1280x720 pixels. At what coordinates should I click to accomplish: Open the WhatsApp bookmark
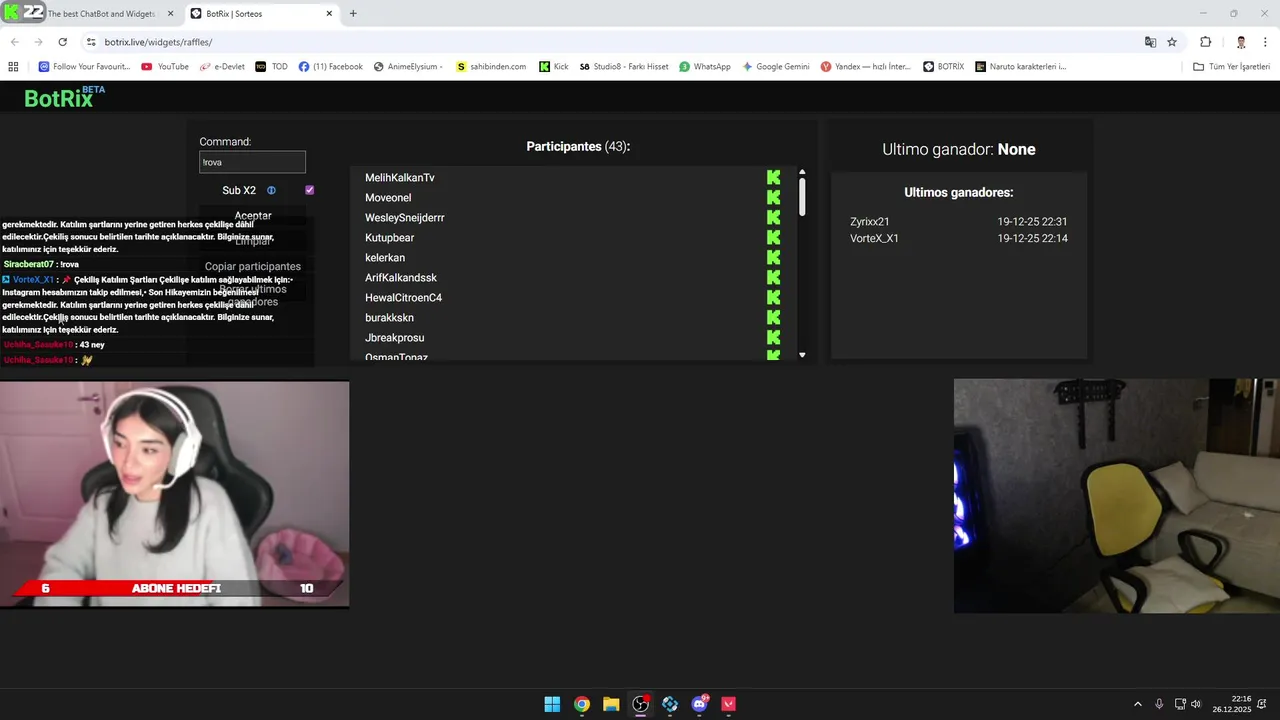(704, 67)
